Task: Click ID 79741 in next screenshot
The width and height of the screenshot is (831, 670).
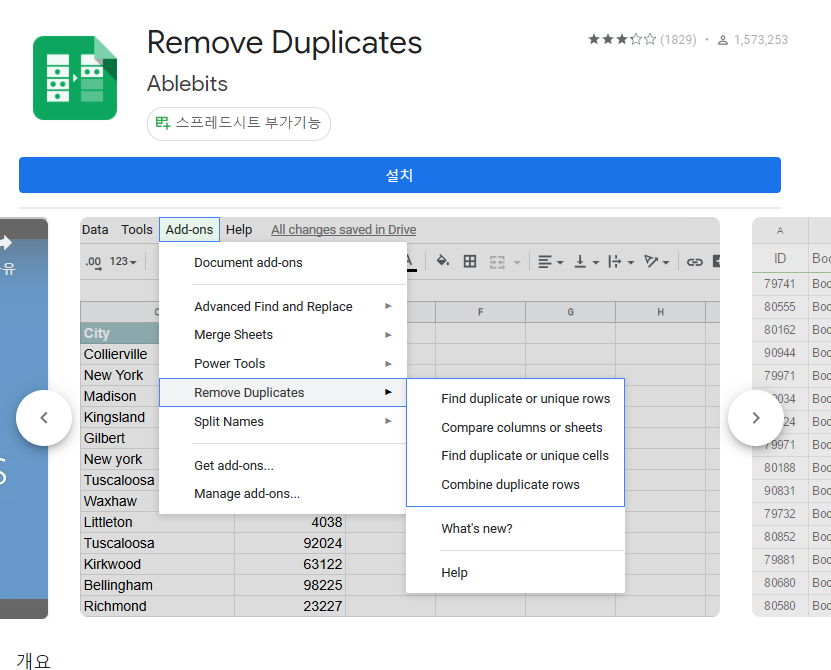Action: point(780,284)
